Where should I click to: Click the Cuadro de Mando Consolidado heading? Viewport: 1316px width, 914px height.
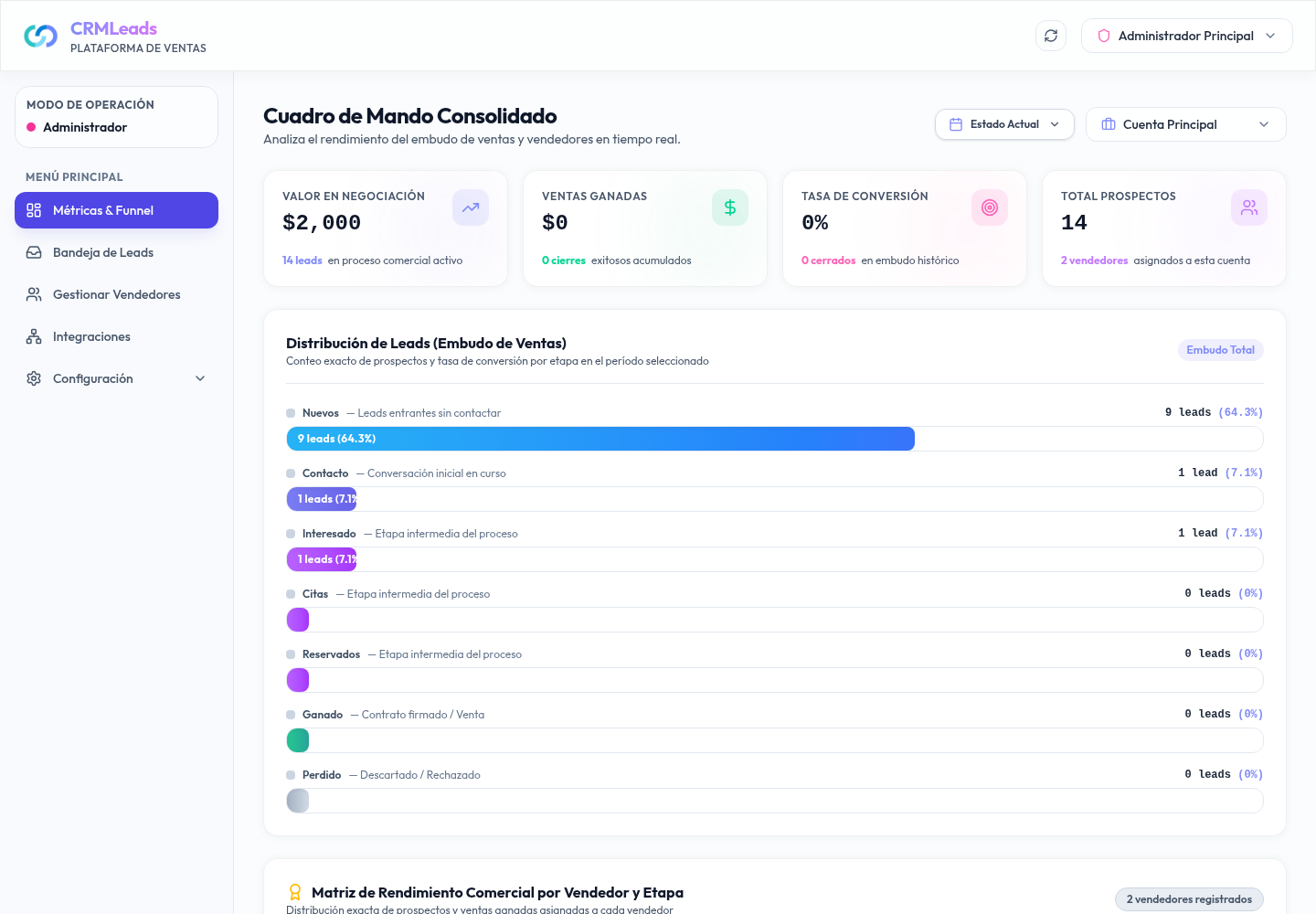click(x=410, y=116)
